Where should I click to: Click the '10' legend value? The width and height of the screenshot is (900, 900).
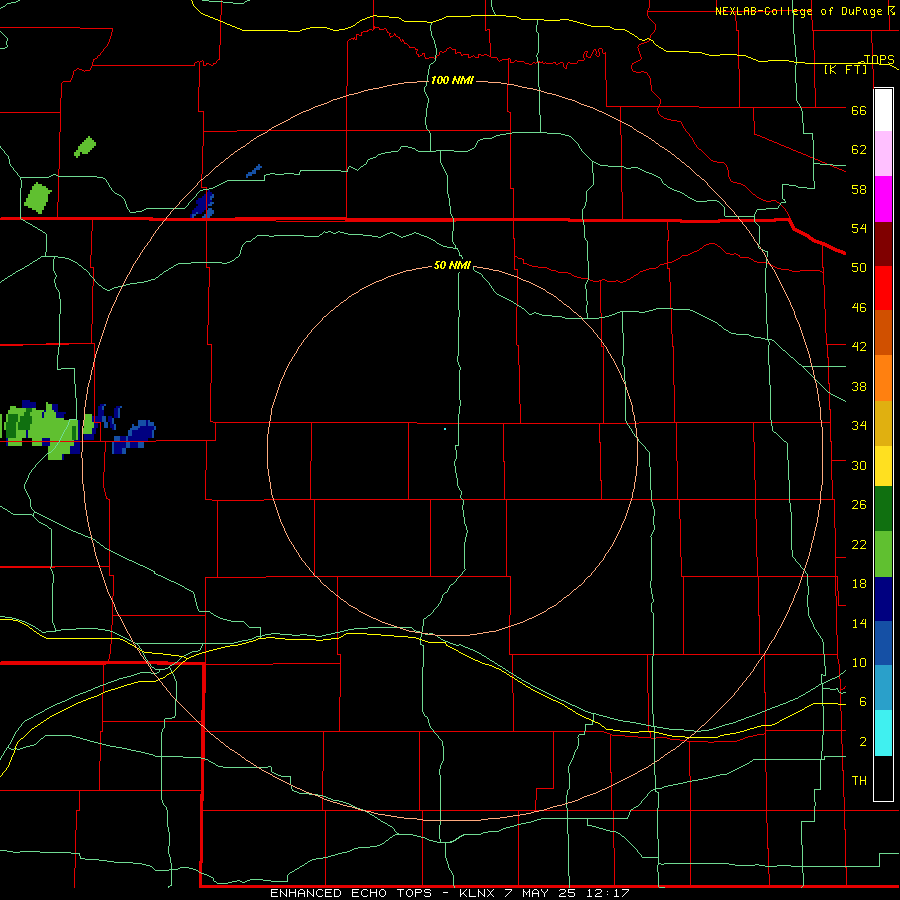[859, 663]
